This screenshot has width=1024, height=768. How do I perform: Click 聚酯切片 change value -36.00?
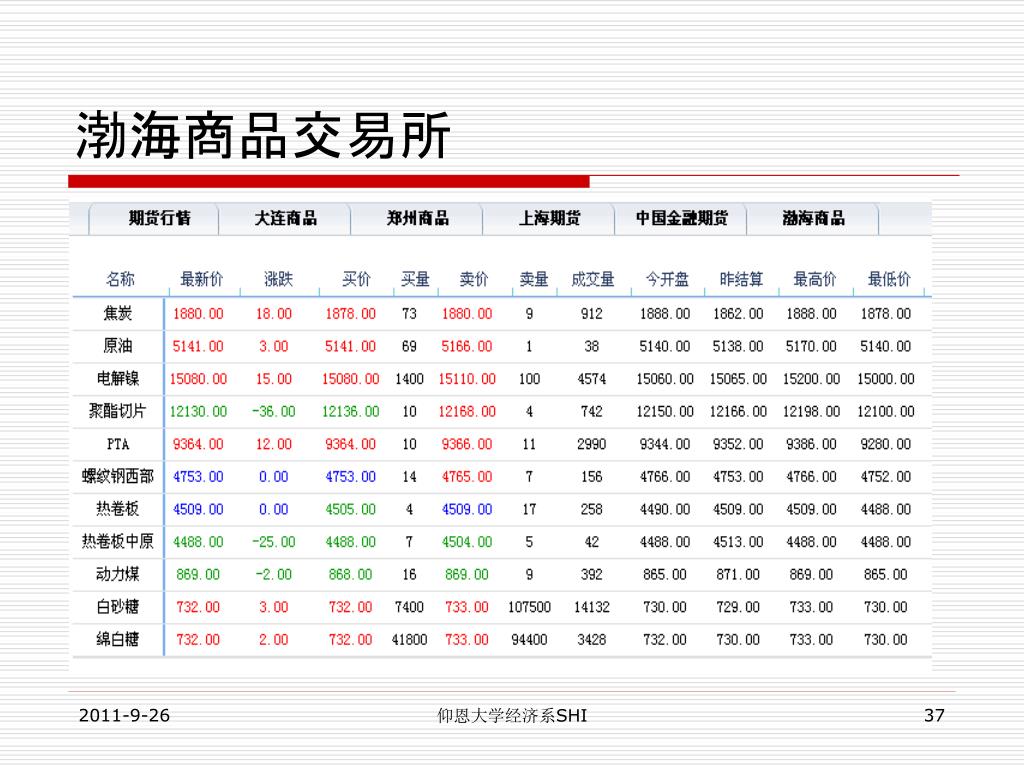[274, 412]
